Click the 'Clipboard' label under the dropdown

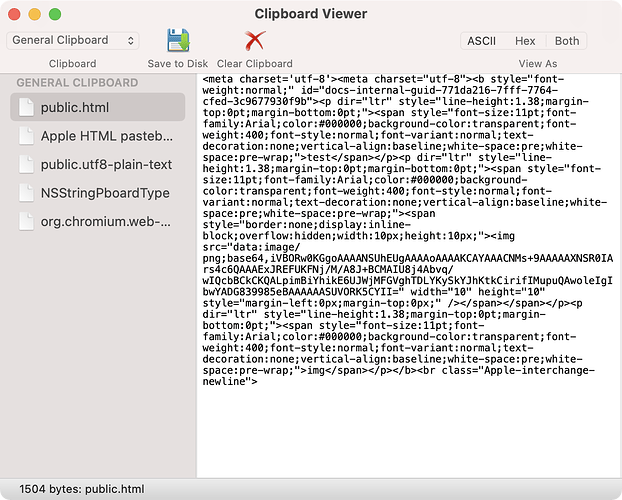click(73, 63)
